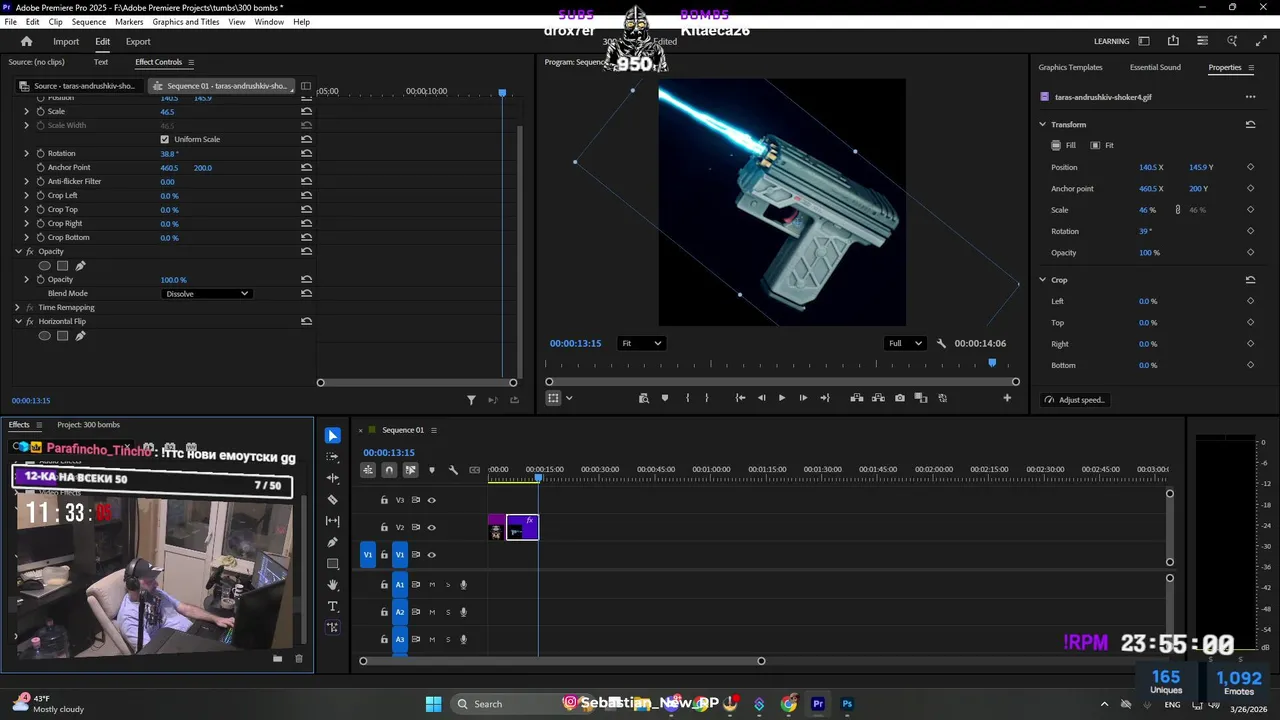Select the Type tool
This screenshot has height=720, width=1280.
(333, 606)
